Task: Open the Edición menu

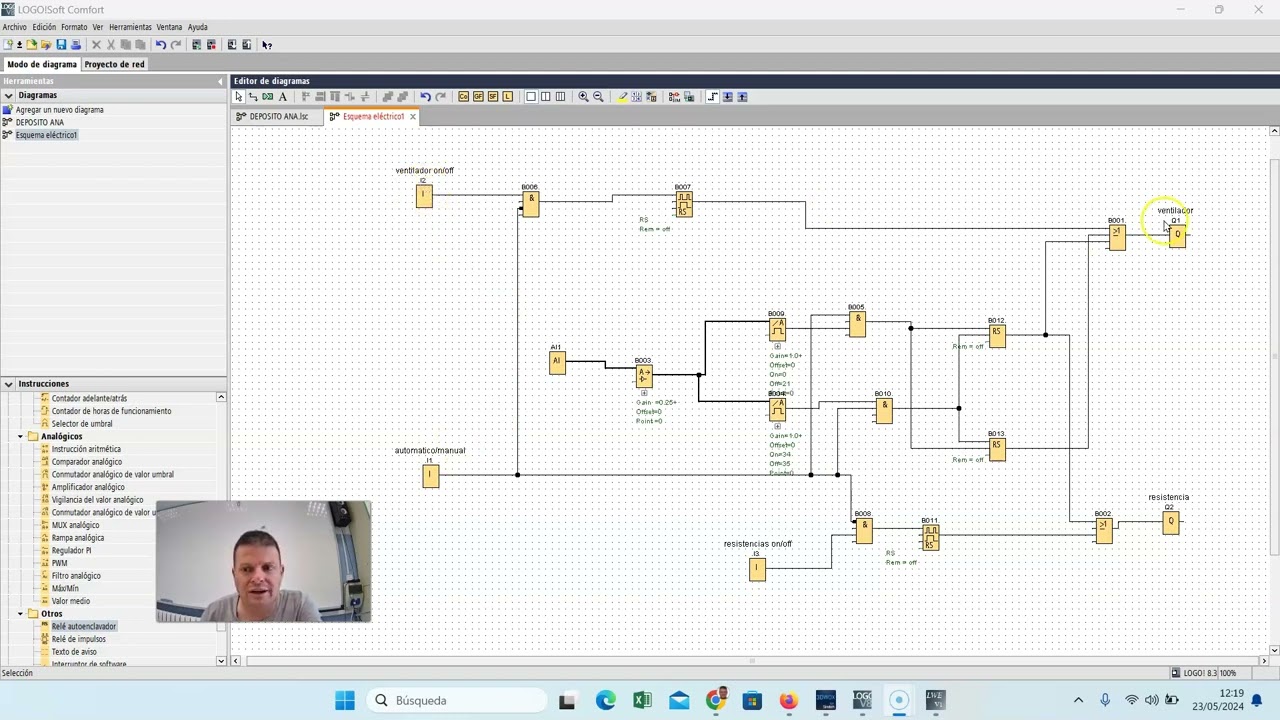Action: (44, 27)
